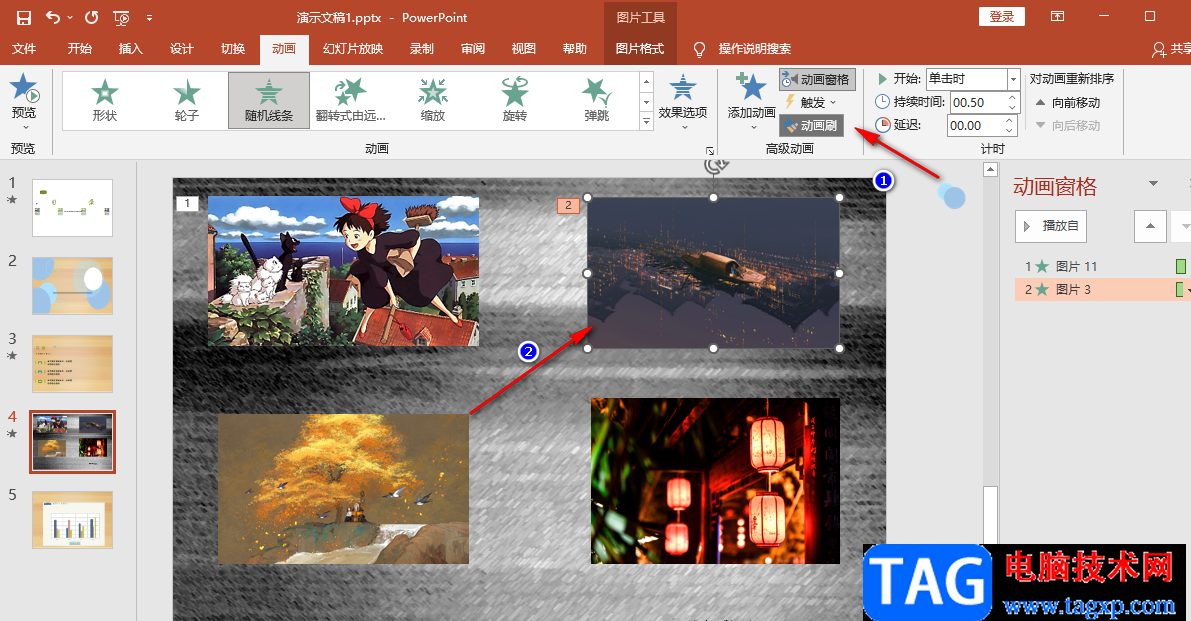The width and height of the screenshot is (1191, 621).
Task: Select 图片 11 animation entry
Action: point(1102,266)
